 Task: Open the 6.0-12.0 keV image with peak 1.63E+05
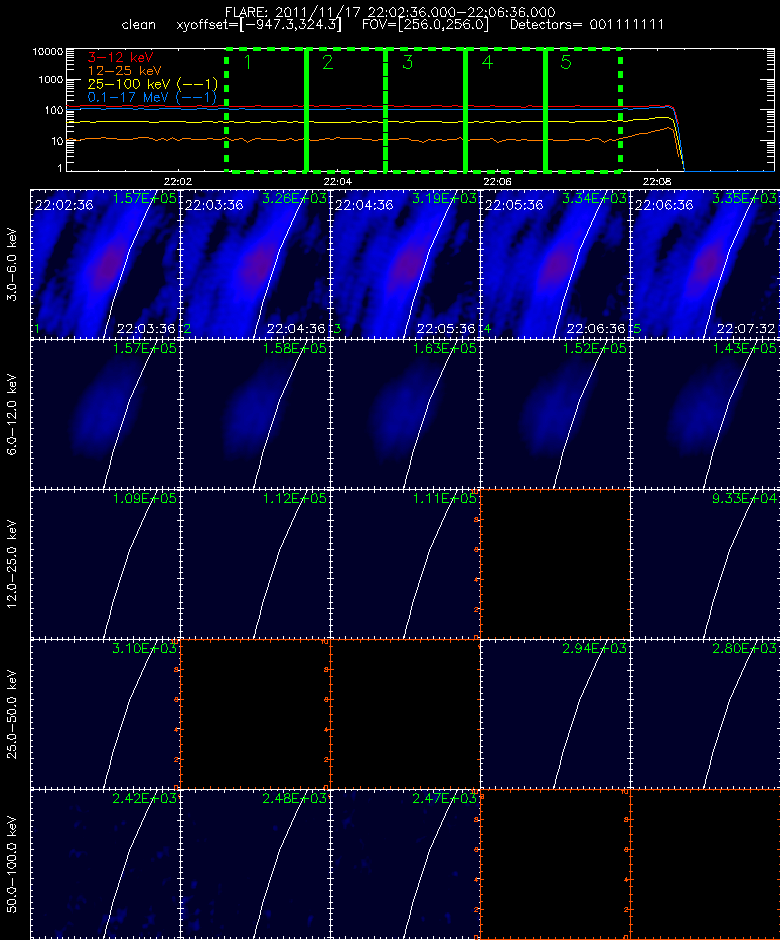tap(405, 414)
